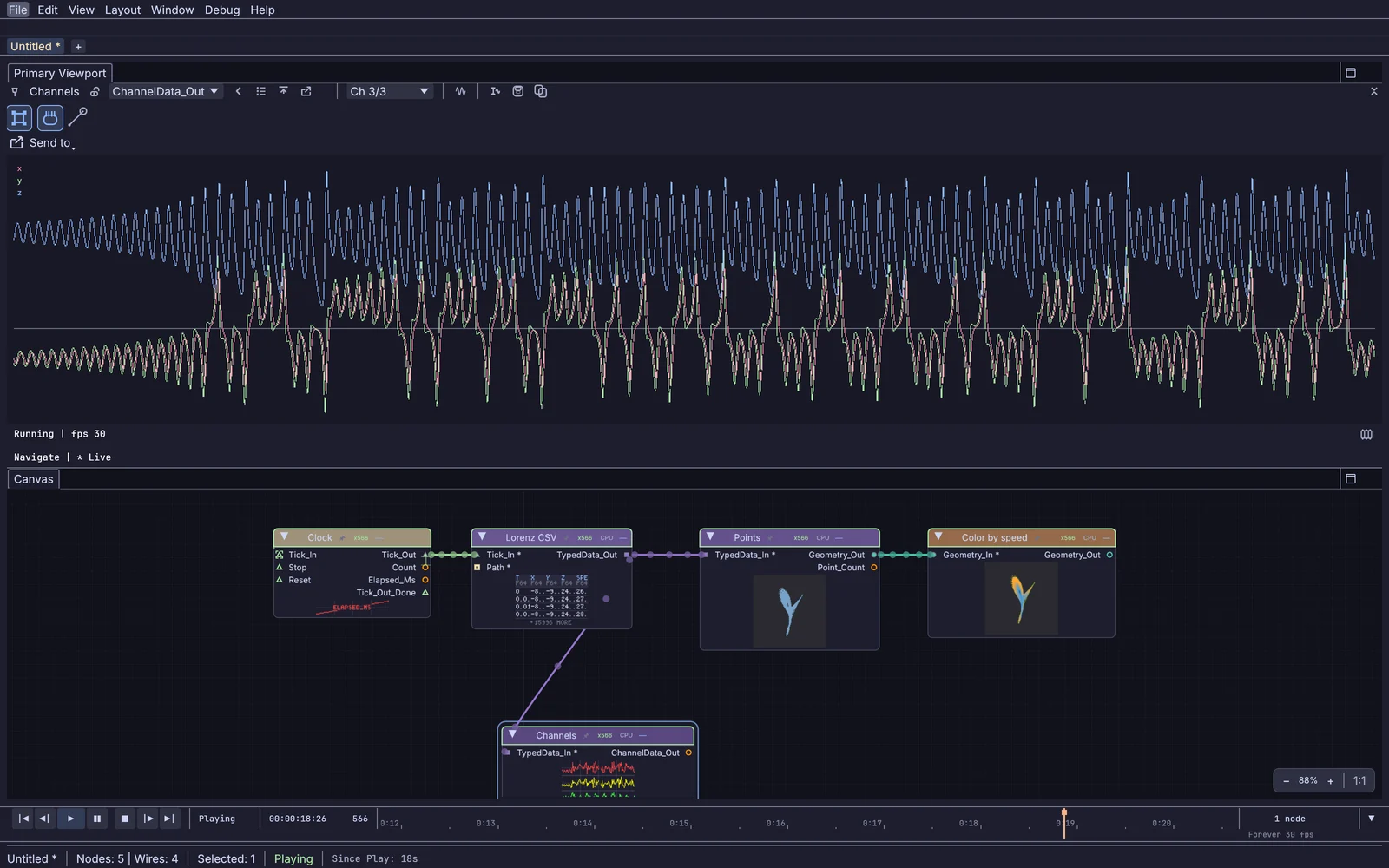Zoom in canvas with the plus button
The width and height of the screenshot is (1389, 868).
click(x=1330, y=781)
